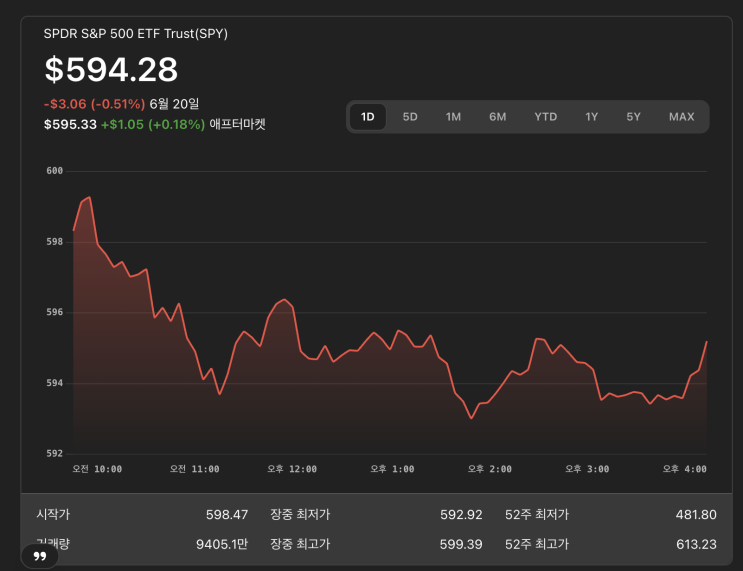Click the 9405.1만 volume value

222,544
